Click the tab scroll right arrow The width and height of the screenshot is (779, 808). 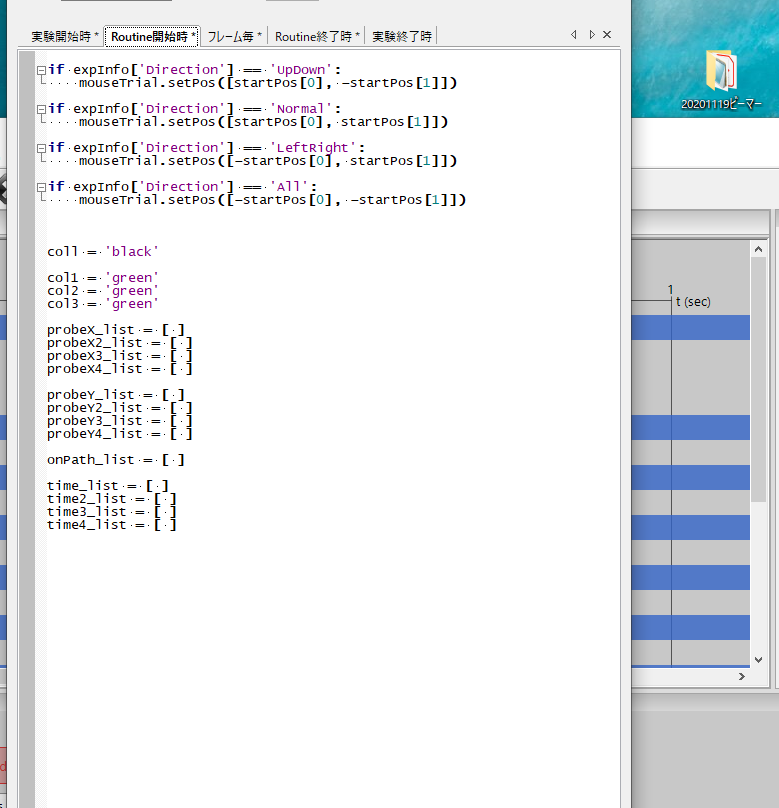pyautogui.click(x=591, y=35)
